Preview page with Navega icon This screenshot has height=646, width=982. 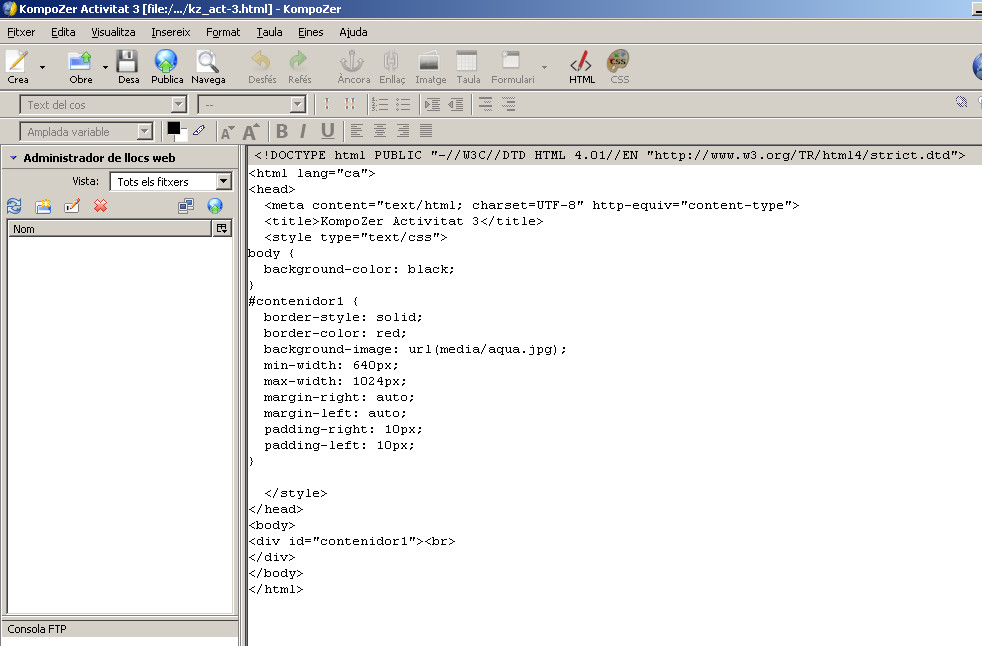tap(207, 61)
